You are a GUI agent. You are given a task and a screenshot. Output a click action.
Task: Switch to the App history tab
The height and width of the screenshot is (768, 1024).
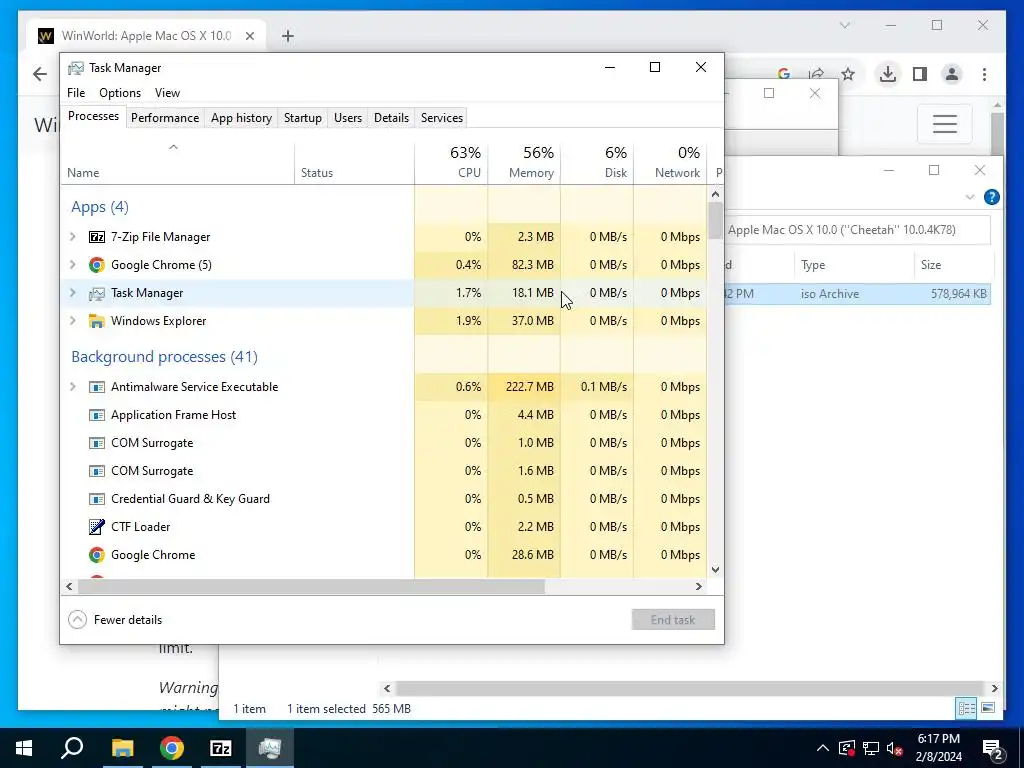coord(241,118)
